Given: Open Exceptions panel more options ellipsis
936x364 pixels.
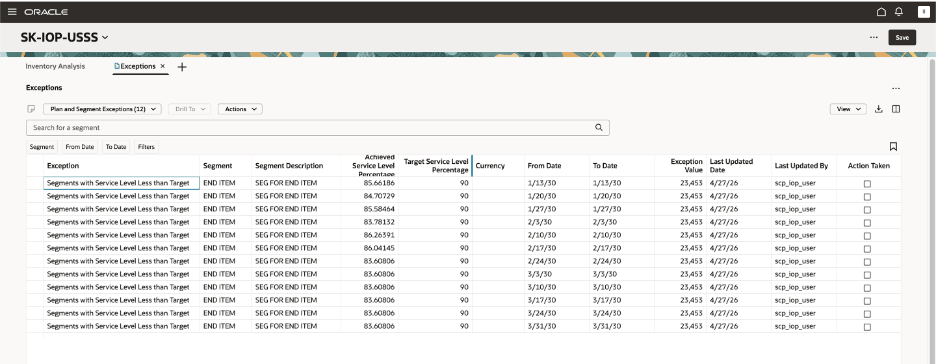Looking at the screenshot, I should click(x=895, y=88).
